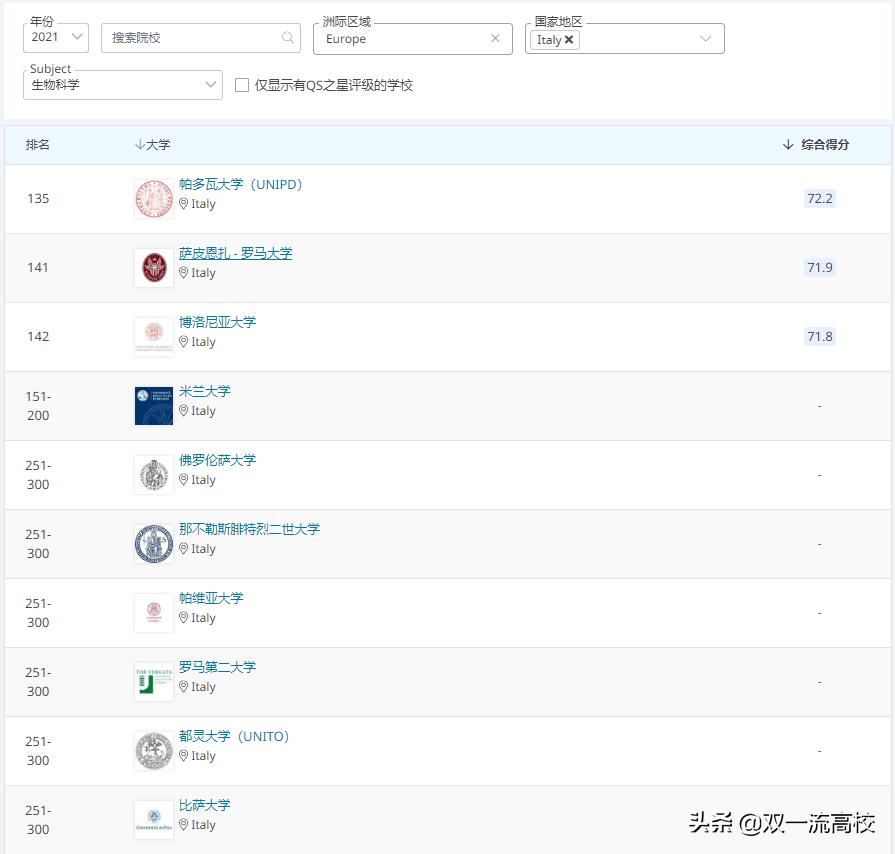Click the 萨皮恩扎-罗马大学 university seal logo
The height and width of the screenshot is (854, 895).
tap(153, 267)
